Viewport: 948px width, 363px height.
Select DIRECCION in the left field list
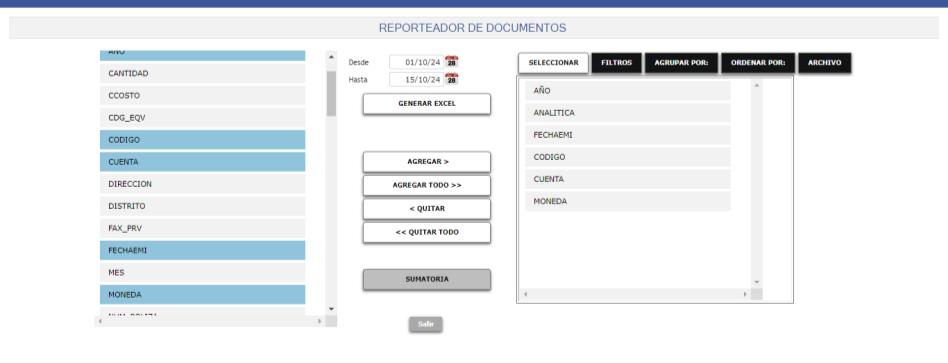click(x=203, y=184)
